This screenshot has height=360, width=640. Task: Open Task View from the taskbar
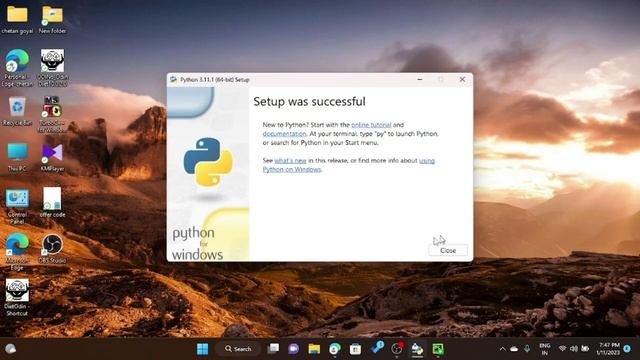click(x=273, y=349)
